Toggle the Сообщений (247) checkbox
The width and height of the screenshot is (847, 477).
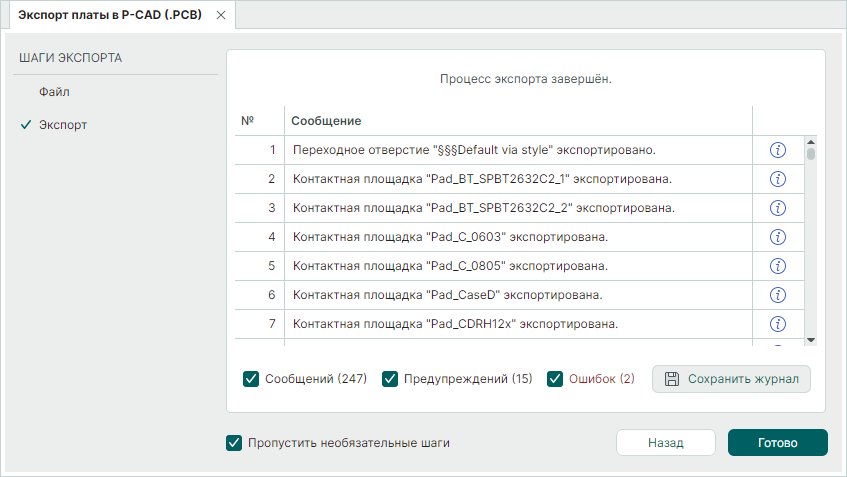tap(251, 379)
